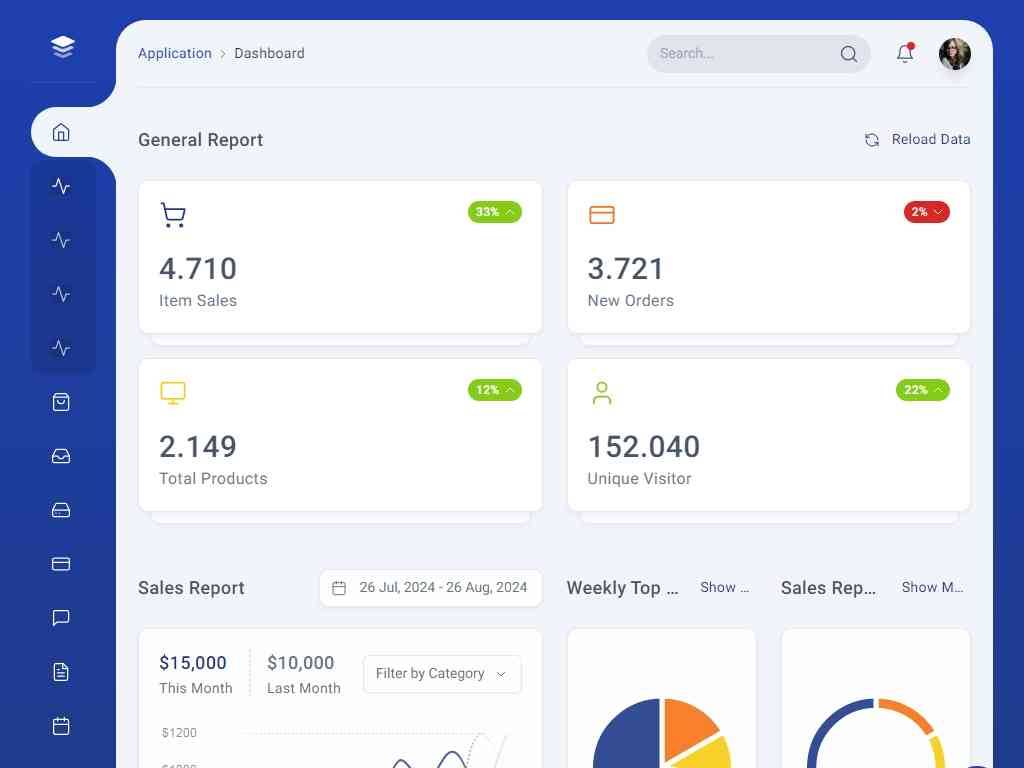
Task: Click the Application breadcrumb link
Action: pos(175,54)
